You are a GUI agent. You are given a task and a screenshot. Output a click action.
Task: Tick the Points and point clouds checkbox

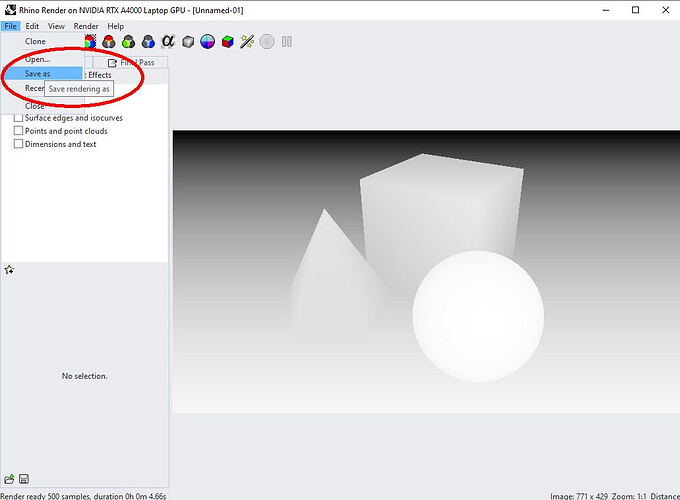pyautogui.click(x=18, y=131)
